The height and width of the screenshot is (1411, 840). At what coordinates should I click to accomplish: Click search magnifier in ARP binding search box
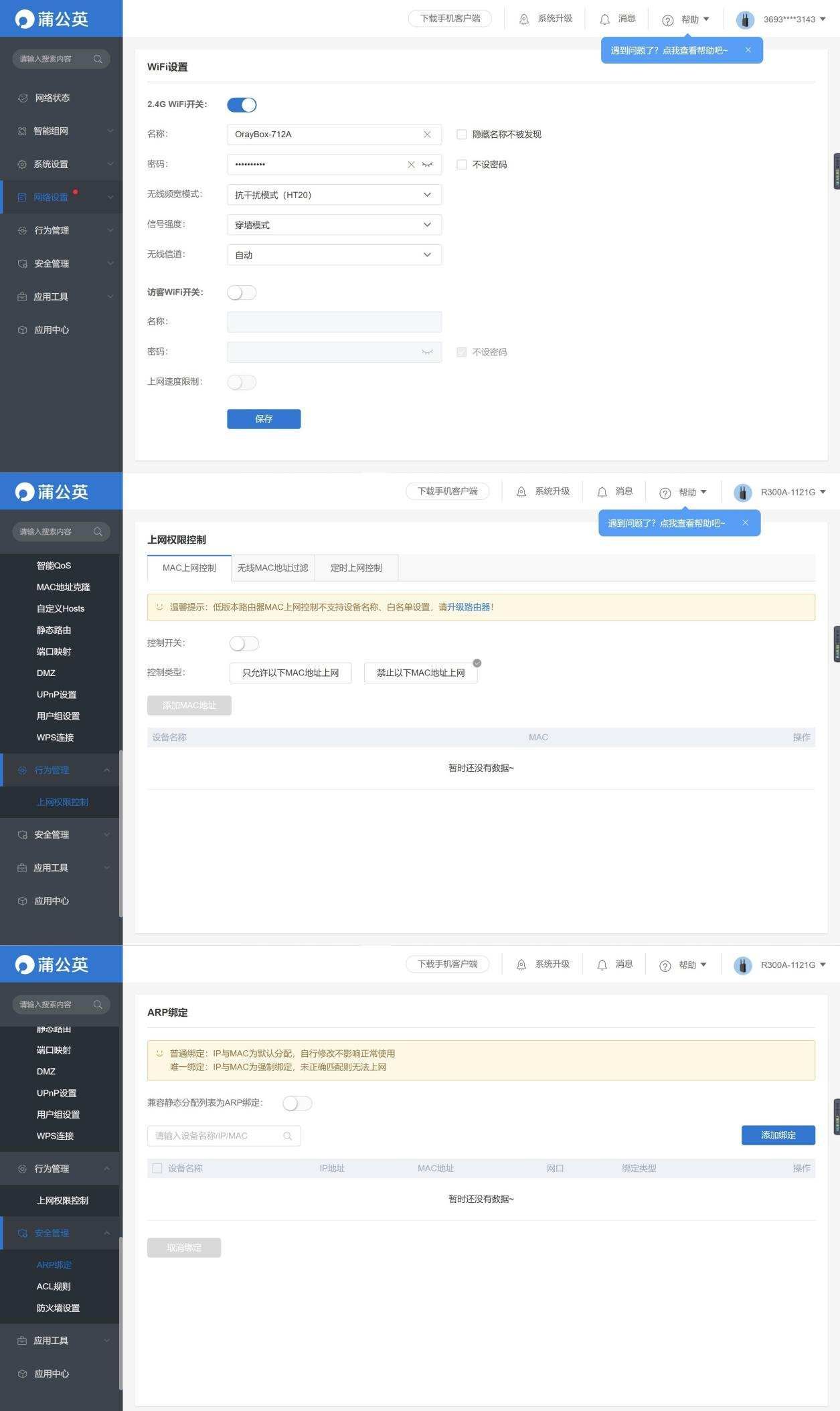(x=288, y=1136)
